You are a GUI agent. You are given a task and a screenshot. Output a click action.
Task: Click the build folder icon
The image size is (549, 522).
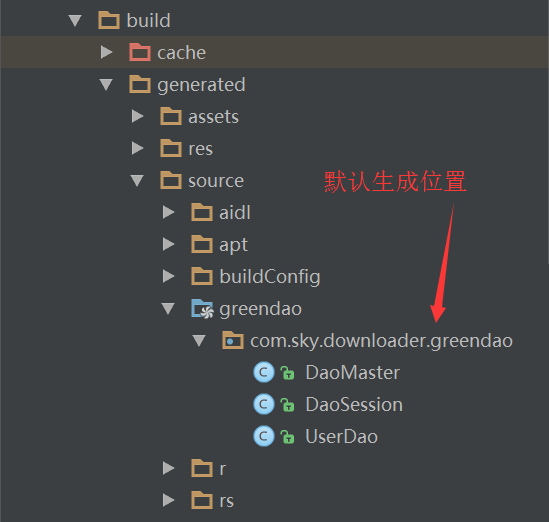coord(109,20)
